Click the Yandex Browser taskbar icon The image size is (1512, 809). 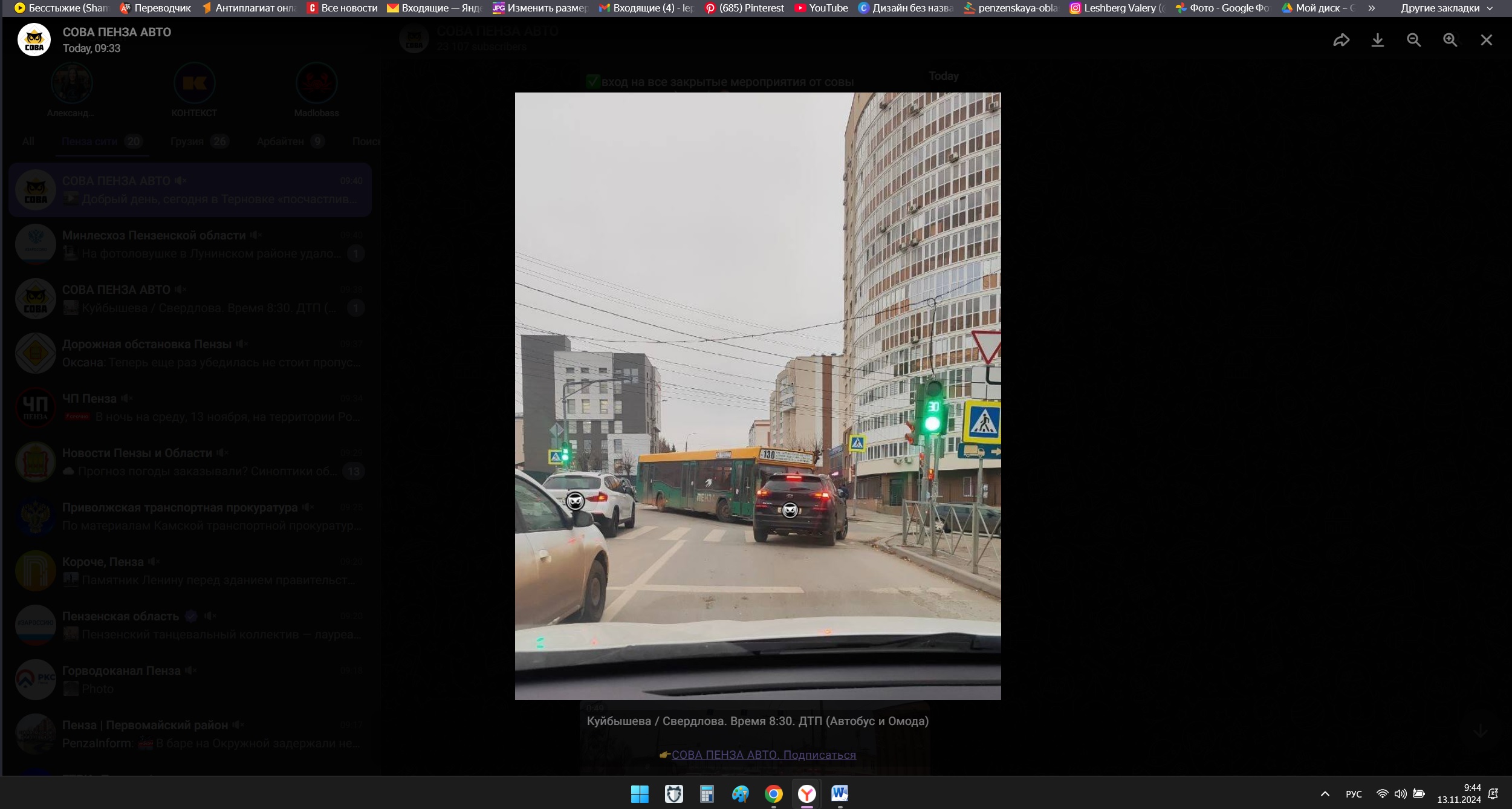point(806,794)
